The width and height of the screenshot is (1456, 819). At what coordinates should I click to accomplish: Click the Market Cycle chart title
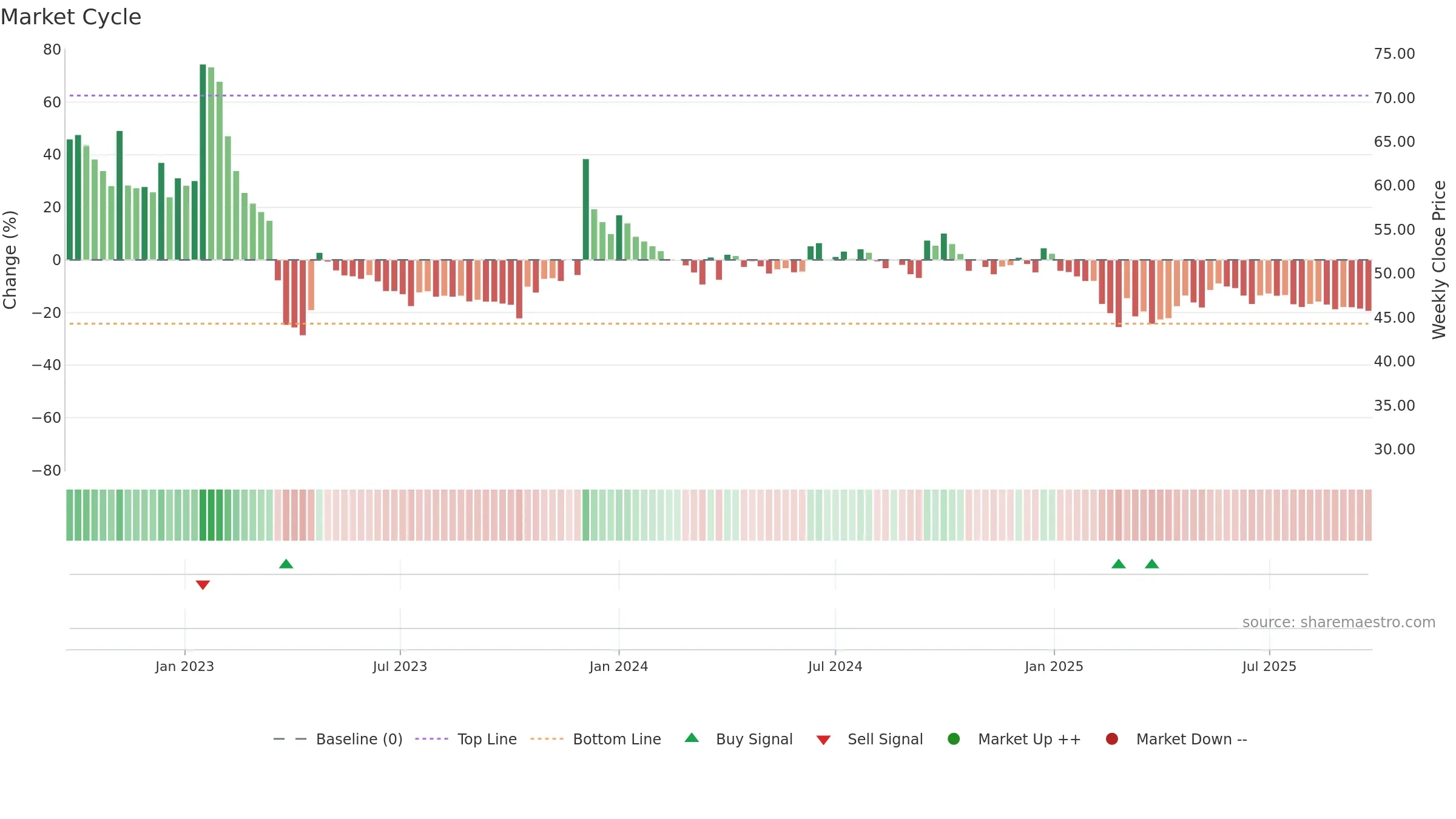71,17
